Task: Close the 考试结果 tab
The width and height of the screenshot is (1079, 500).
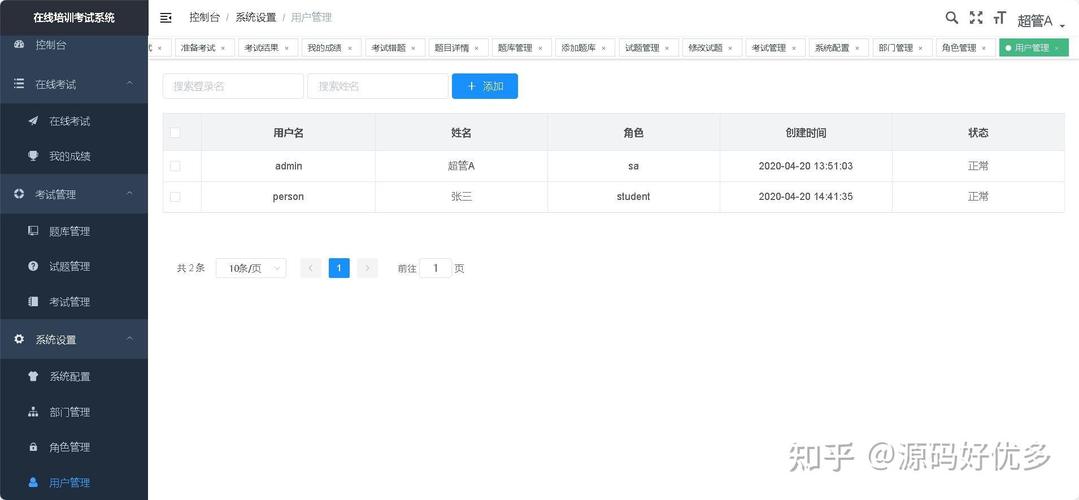Action: (x=286, y=48)
